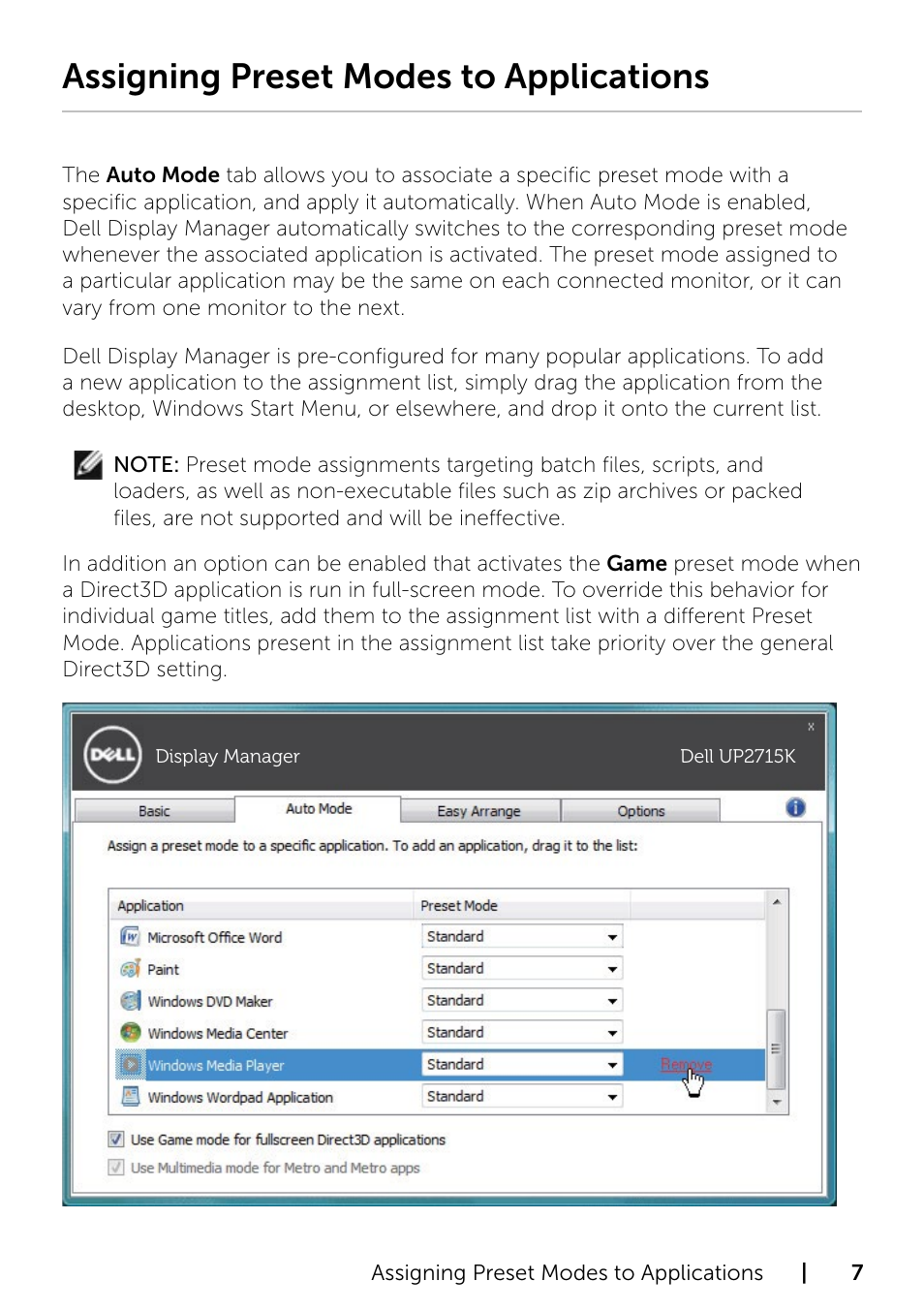The image size is (924, 1312).
Task: Click the list scrollbar up arrow
Action: (x=777, y=902)
